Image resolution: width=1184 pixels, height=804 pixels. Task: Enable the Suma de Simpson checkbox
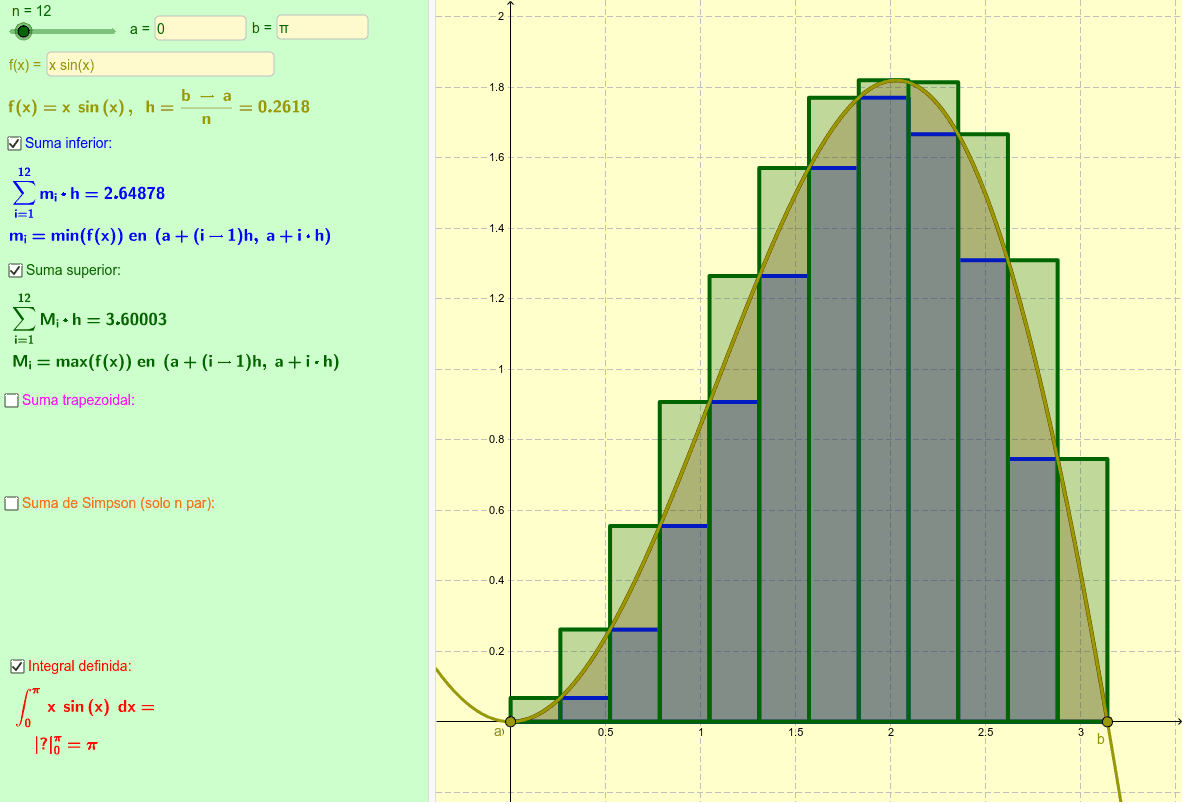tap(11, 504)
